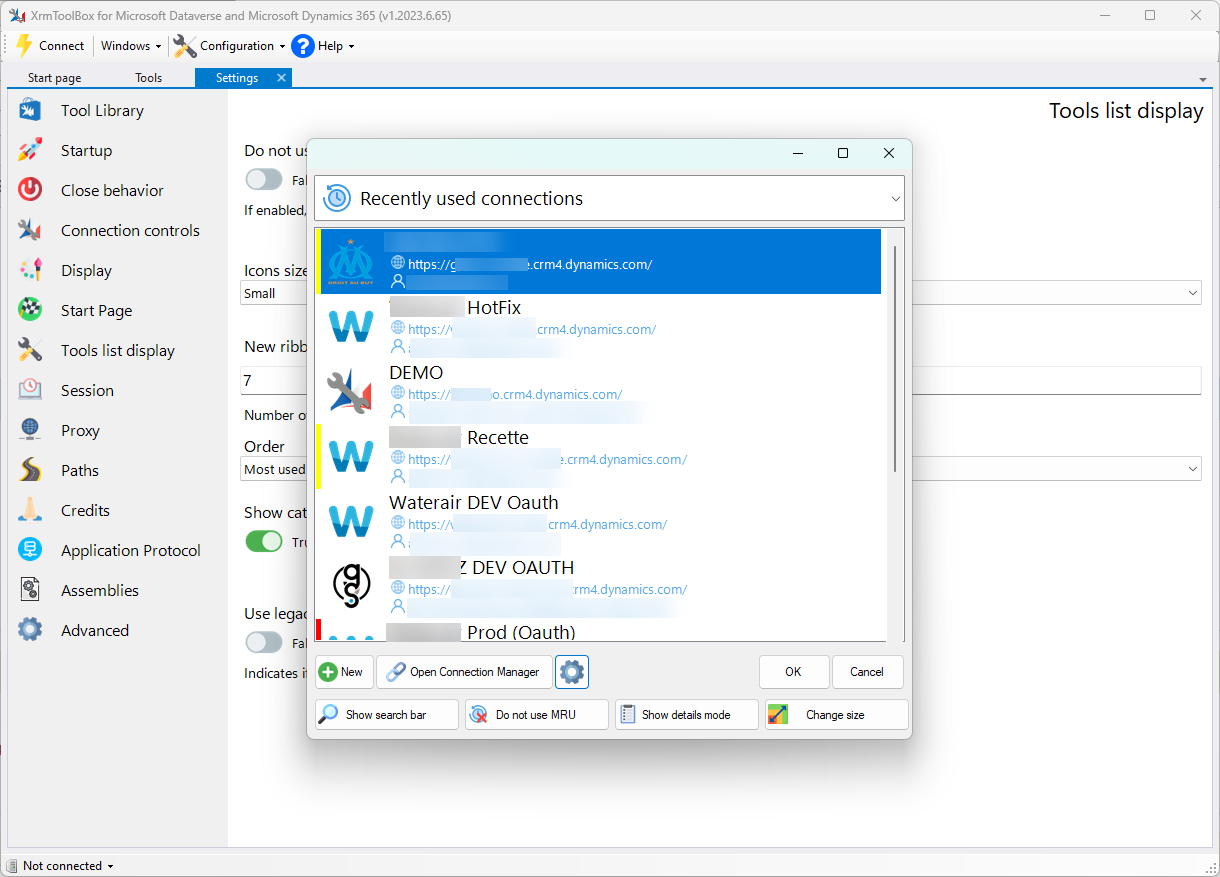This screenshot has width=1220, height=877.
Task: Click the Z DEV OAUTH connection logo
Action: pyautogui.click(x=351, y=586)
